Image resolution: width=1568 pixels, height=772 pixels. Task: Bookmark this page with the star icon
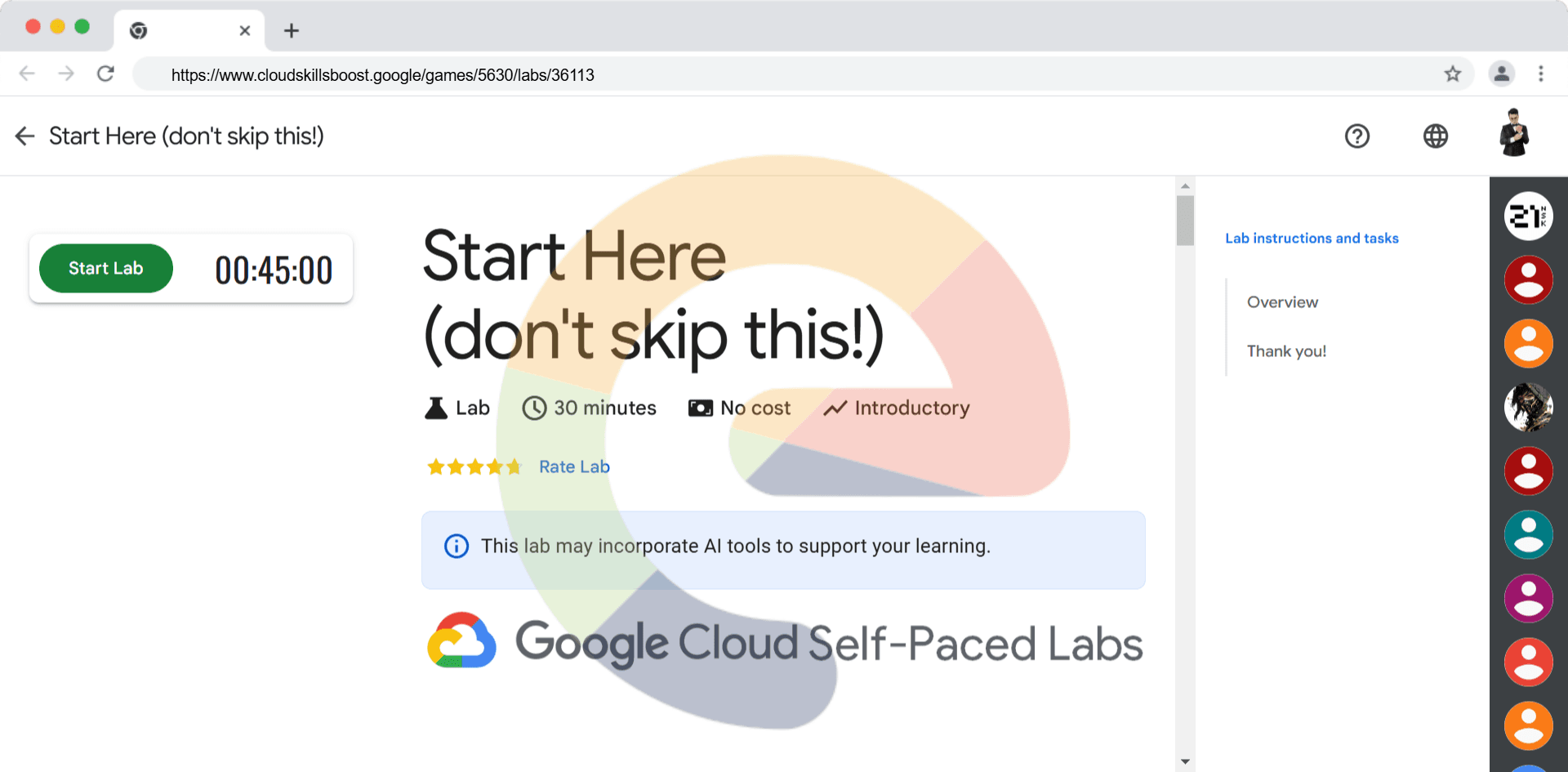click(1452, 74)
